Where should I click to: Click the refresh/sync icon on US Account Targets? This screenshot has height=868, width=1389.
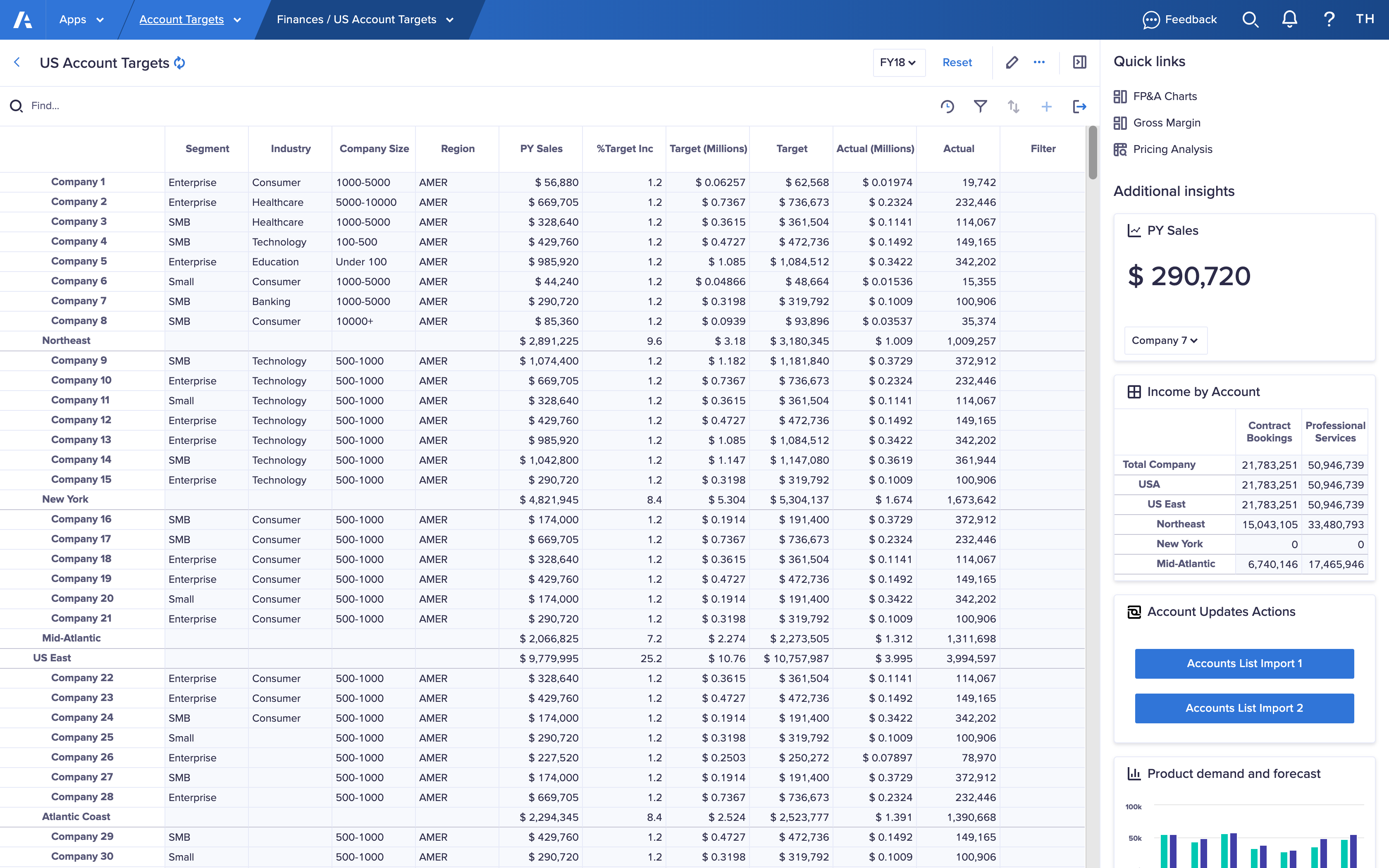tap(180, 63)
